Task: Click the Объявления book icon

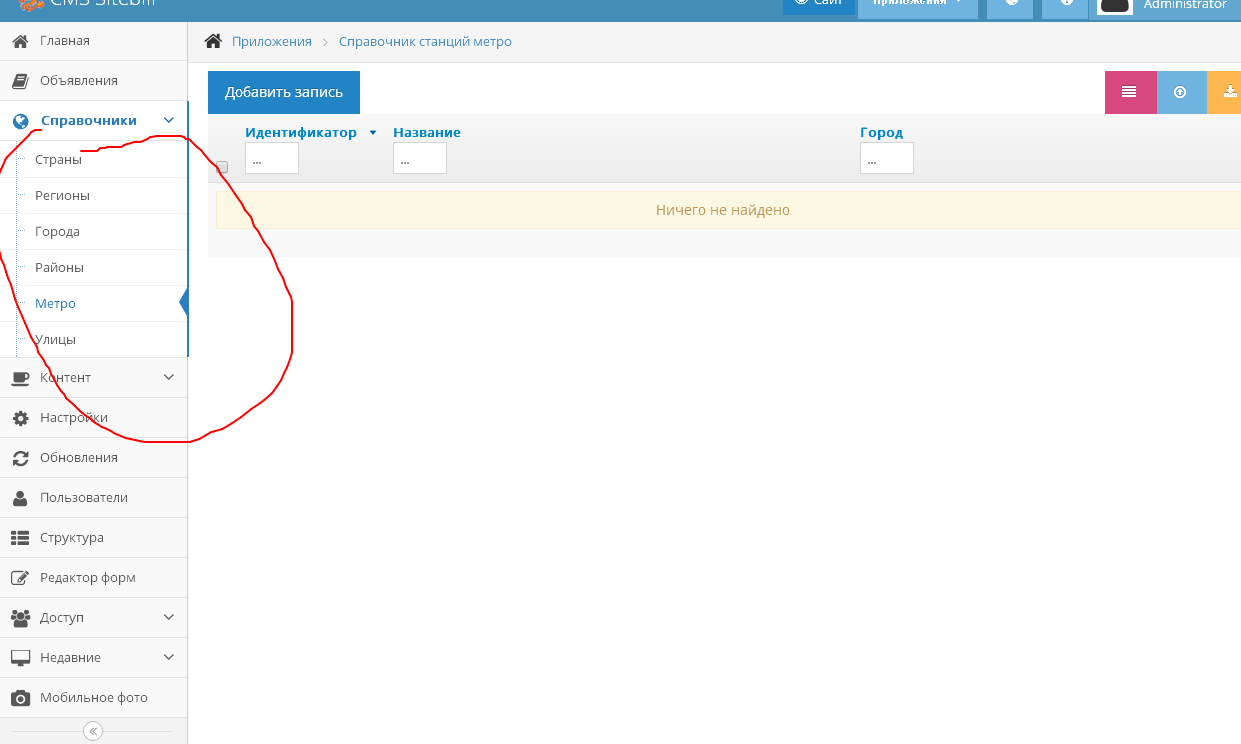Action: point(20,81)
